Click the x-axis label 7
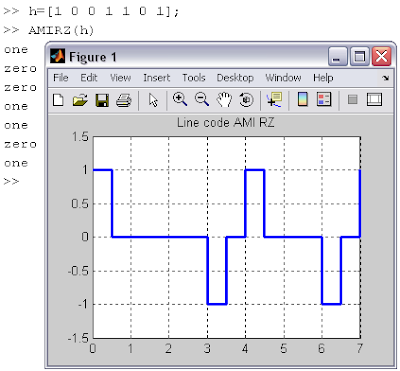Viewport: 400px width, 371px height. (359, 348)
